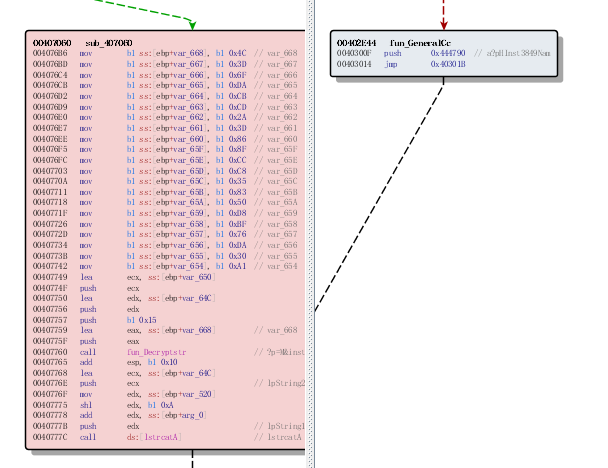The height and width of the screenshot is (468, 608).
Task: Click the 0x15 immediate value
Action: (147, 320)
